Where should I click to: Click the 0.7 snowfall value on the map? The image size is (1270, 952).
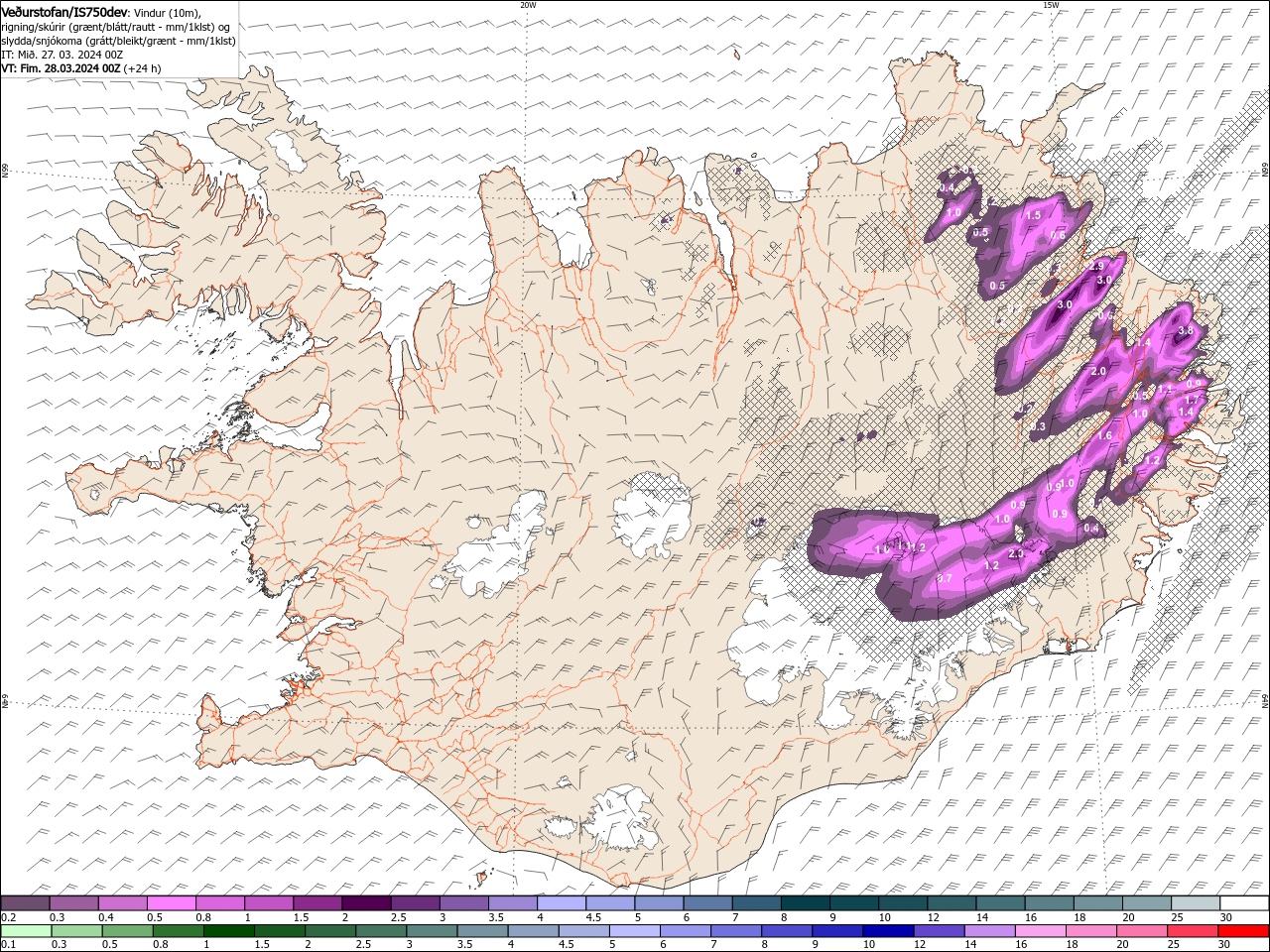(x=945, y=578)
